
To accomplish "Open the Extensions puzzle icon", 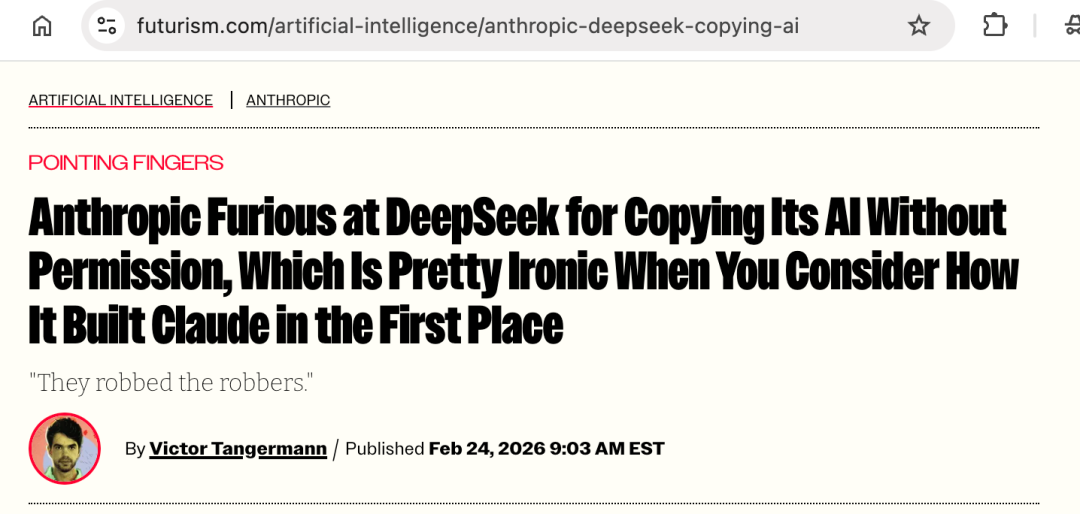I will (995, 26).
